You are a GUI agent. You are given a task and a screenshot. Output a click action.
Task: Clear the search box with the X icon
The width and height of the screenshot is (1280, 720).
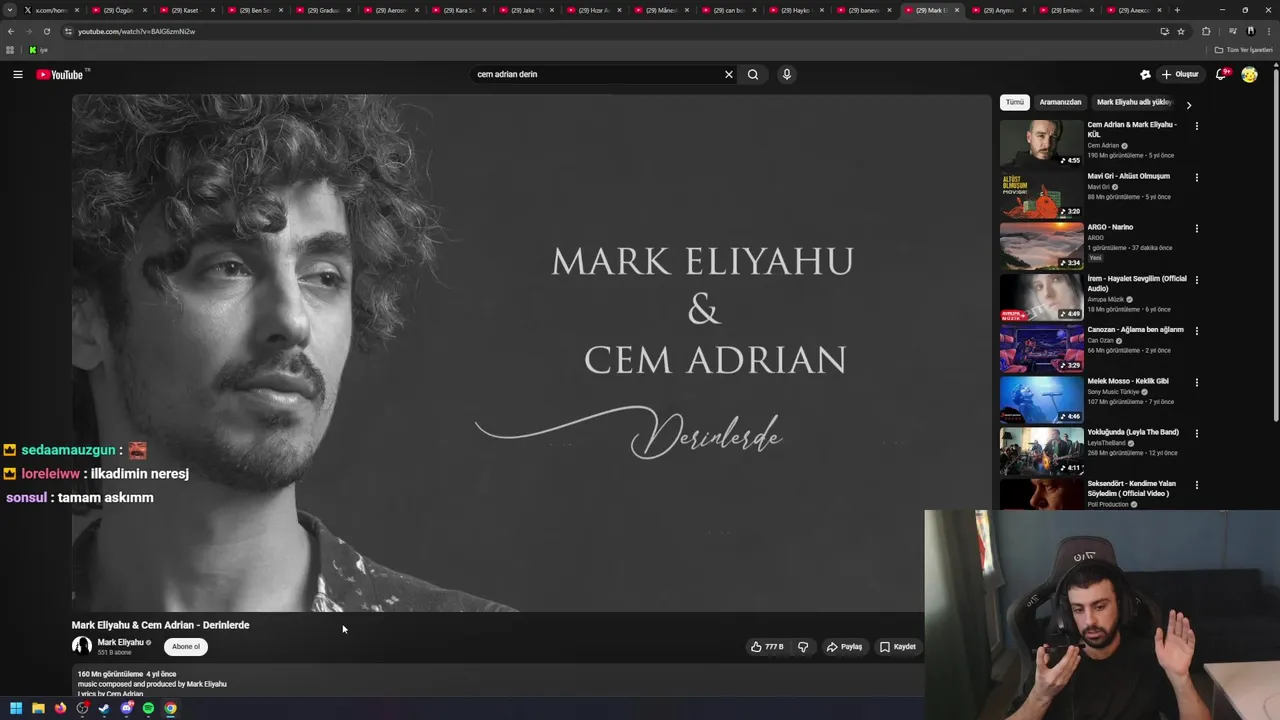[x=729, y=74]
